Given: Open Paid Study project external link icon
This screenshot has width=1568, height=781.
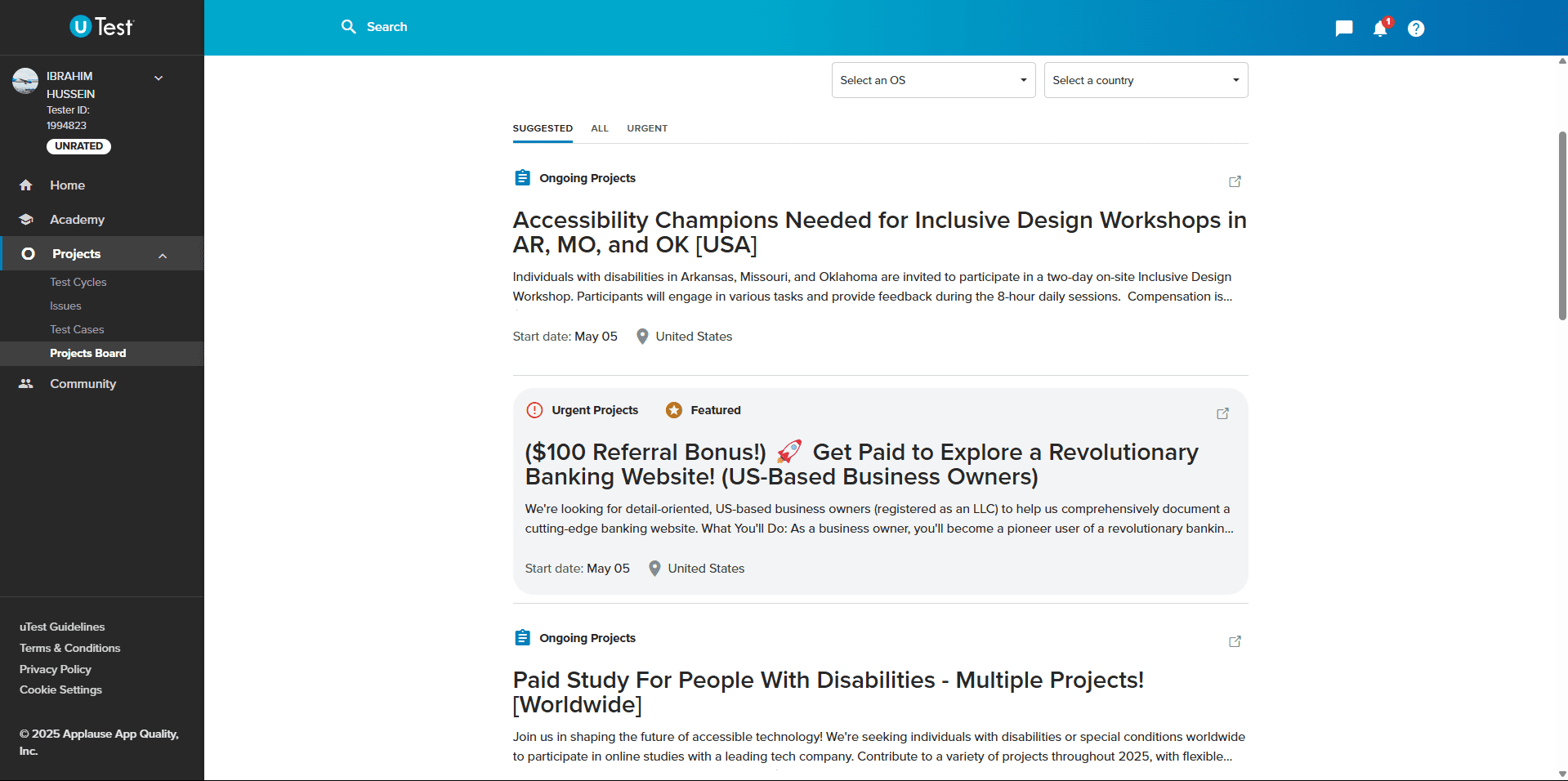Looking at the screenshot, I should 1235,641.
